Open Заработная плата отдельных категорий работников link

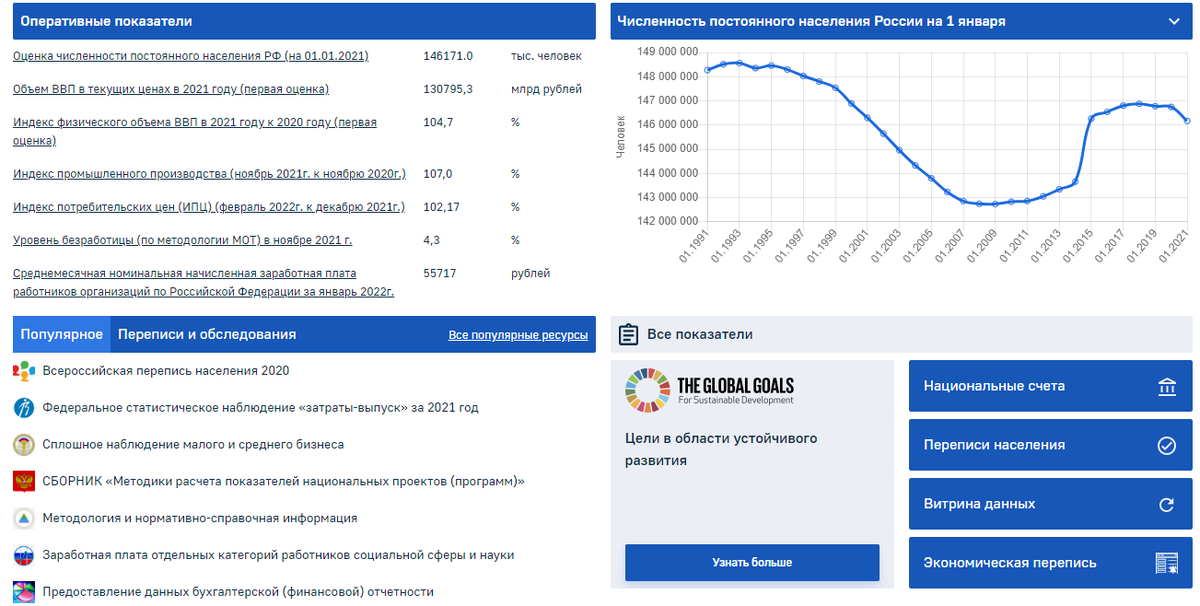tap(278, 556)
